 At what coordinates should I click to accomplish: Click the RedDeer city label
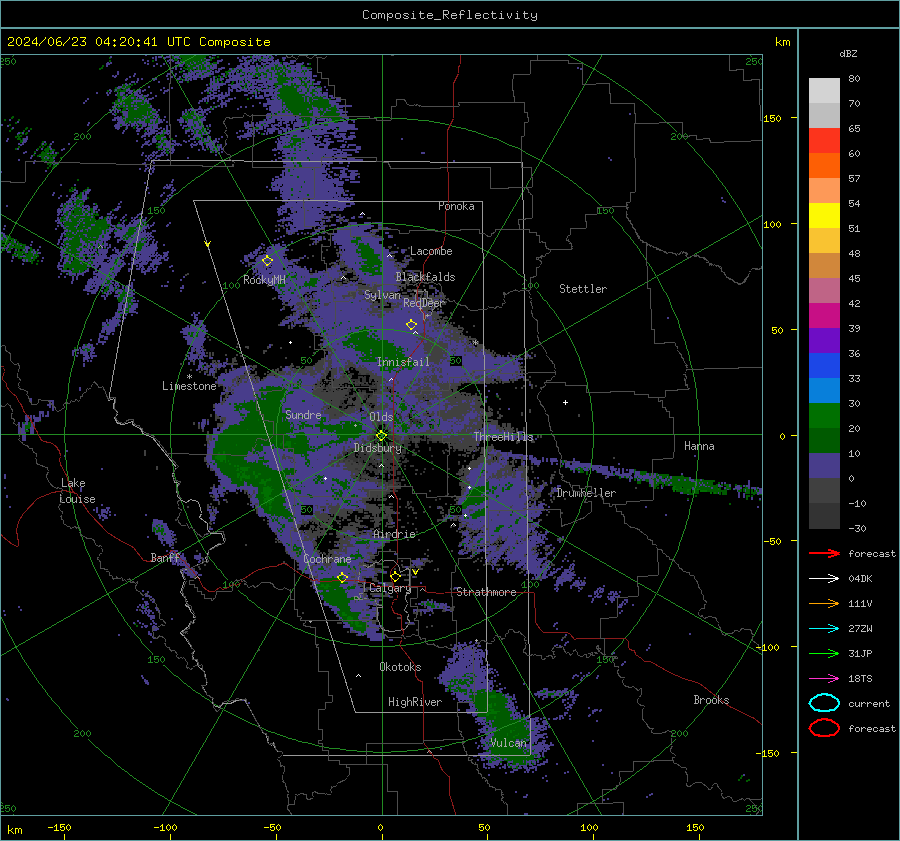tap(424, 303)
